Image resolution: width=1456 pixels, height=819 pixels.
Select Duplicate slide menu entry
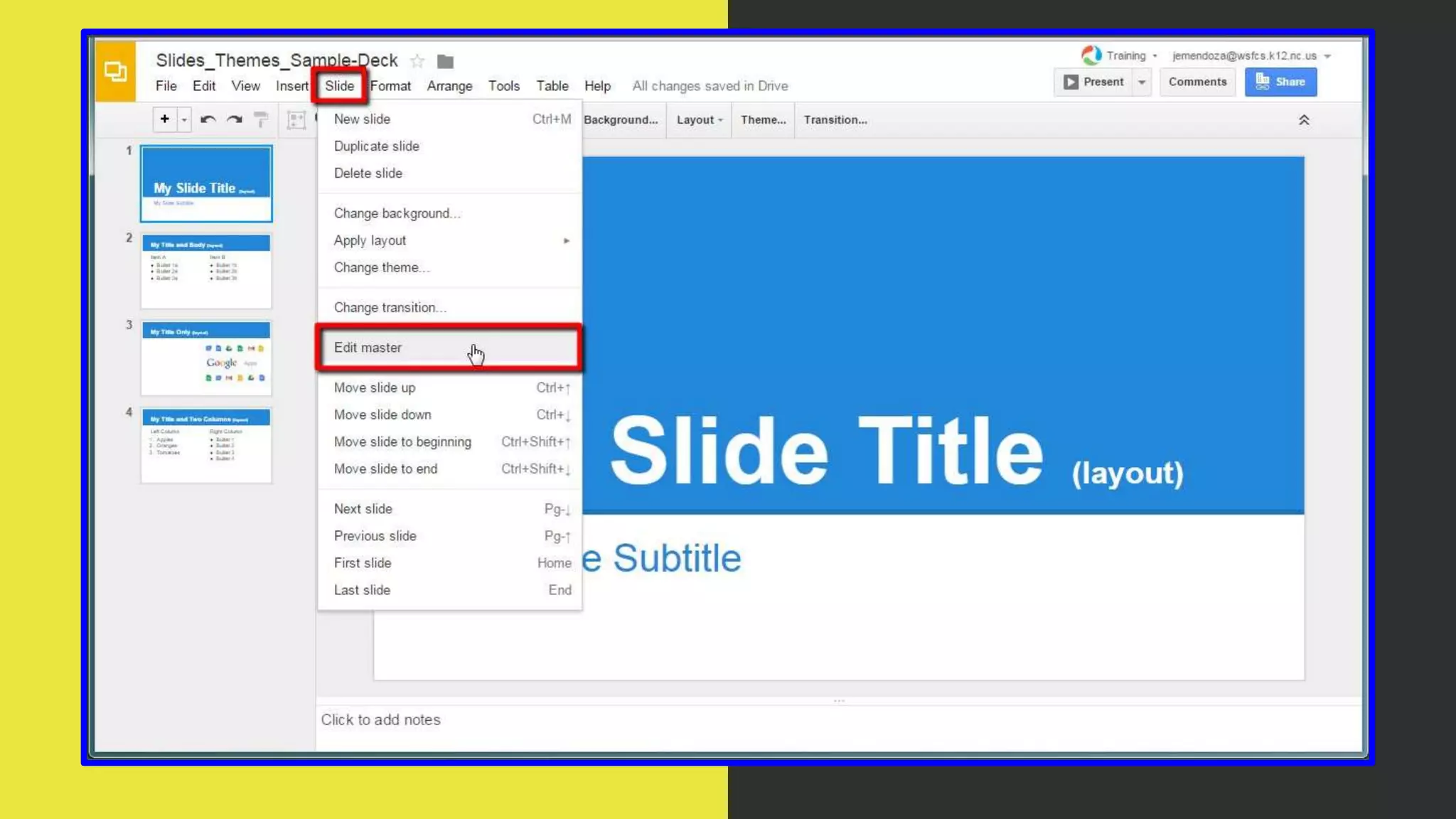tap(377, 146)
